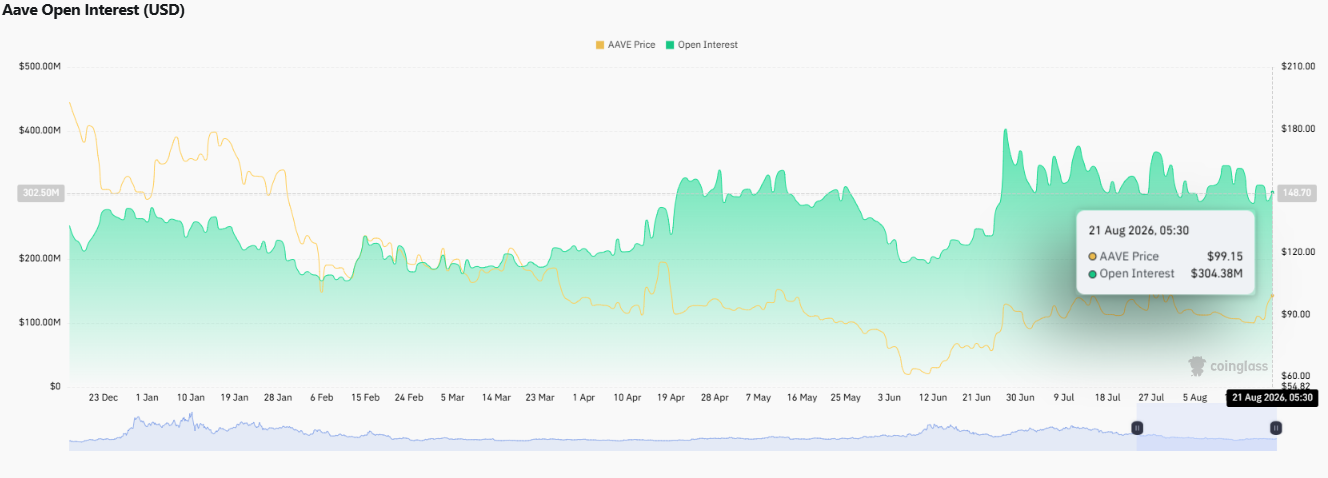Click the 302.50M left axis marker
This screenshot has width=1328, height=478.
coord(41,194)
